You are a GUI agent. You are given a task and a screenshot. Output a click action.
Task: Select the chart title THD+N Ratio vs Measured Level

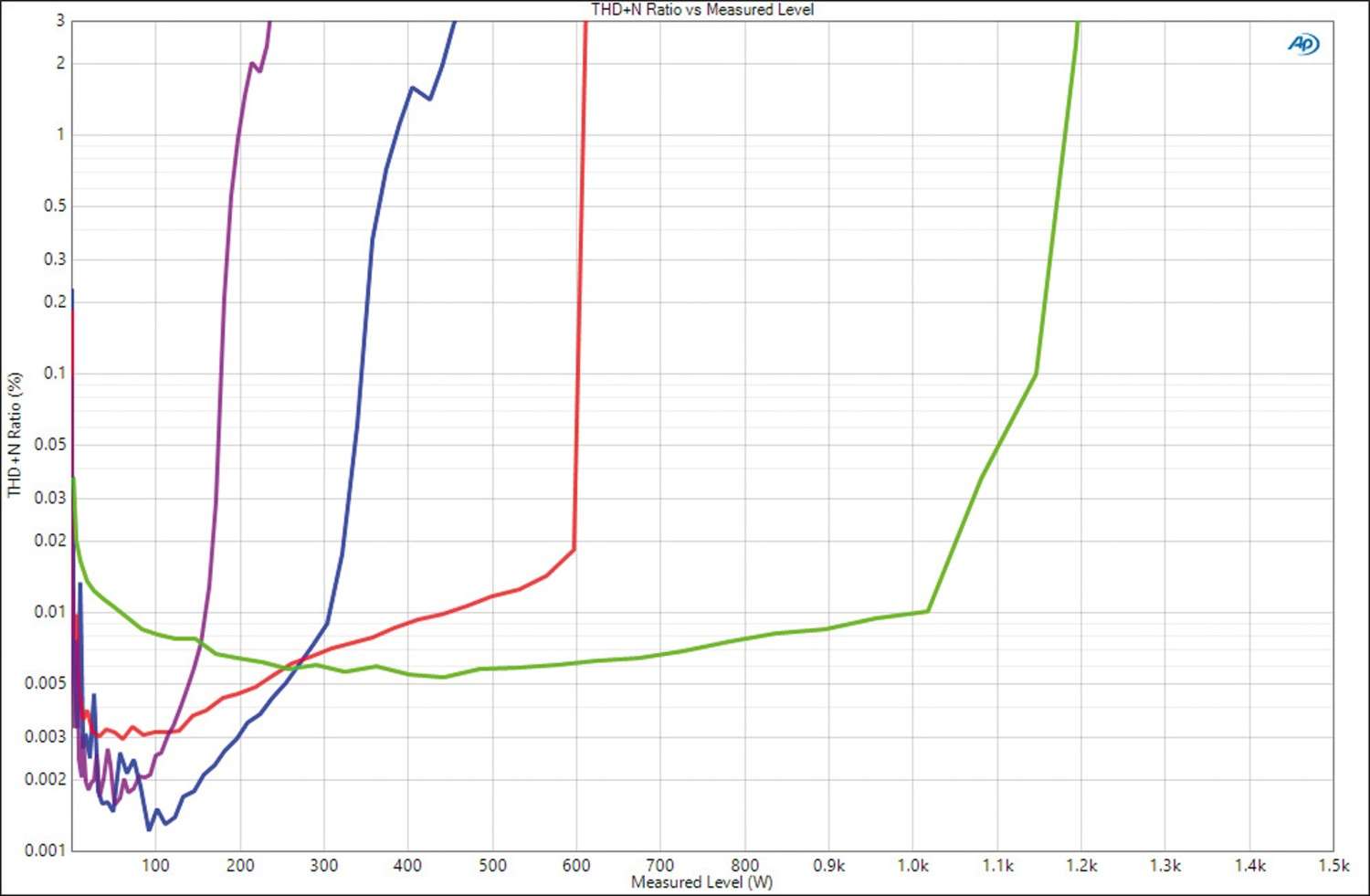coord(701,9)
